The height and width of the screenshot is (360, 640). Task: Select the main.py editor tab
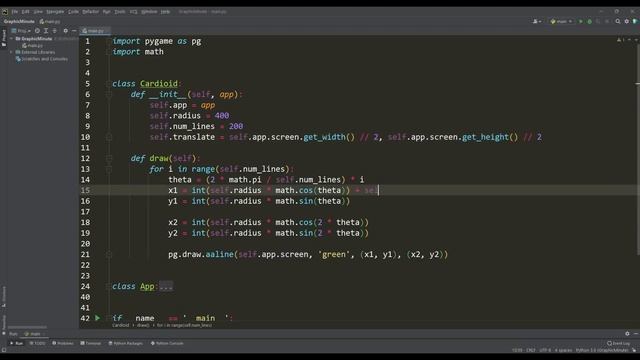pos(94,31)
